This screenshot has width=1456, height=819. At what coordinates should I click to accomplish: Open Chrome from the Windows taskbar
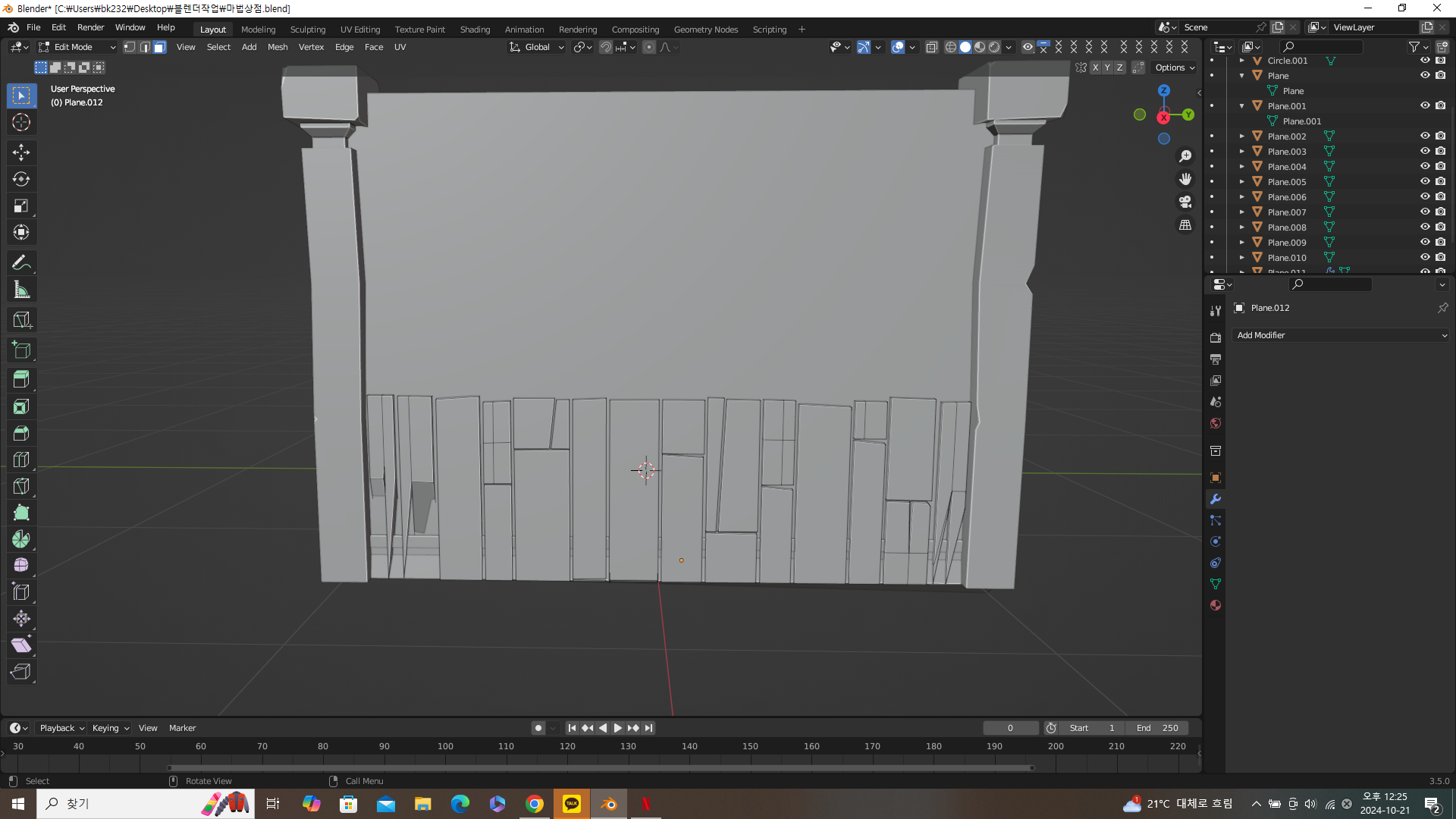tap(535, 804)
